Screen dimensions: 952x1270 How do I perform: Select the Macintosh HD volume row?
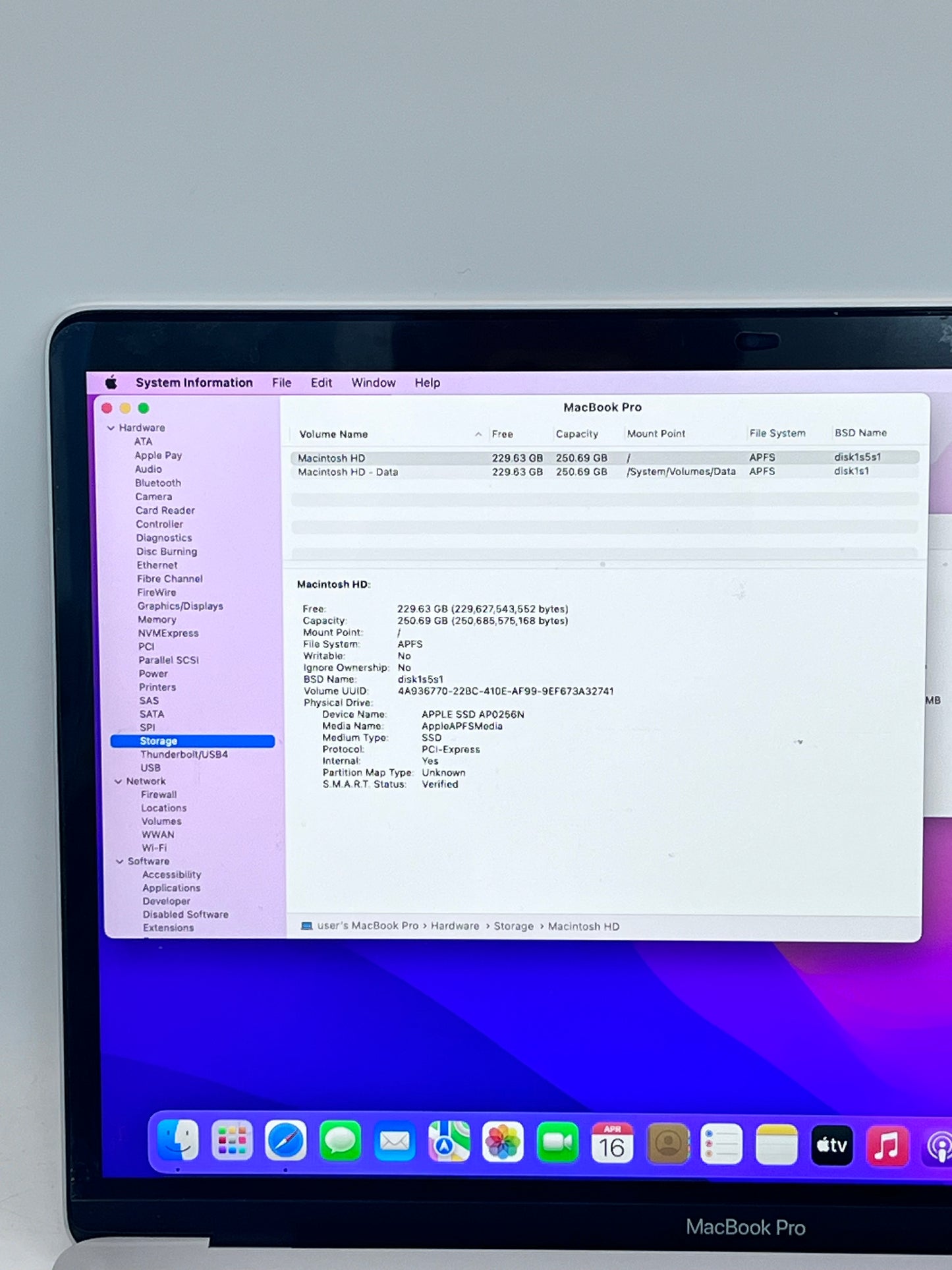coord(605,457)
